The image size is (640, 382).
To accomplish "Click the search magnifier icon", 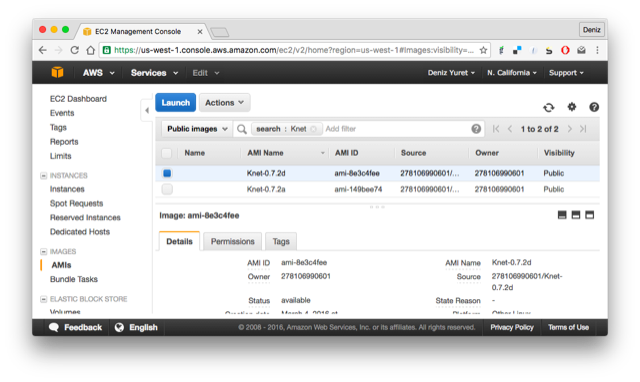I will click(242, 129).
